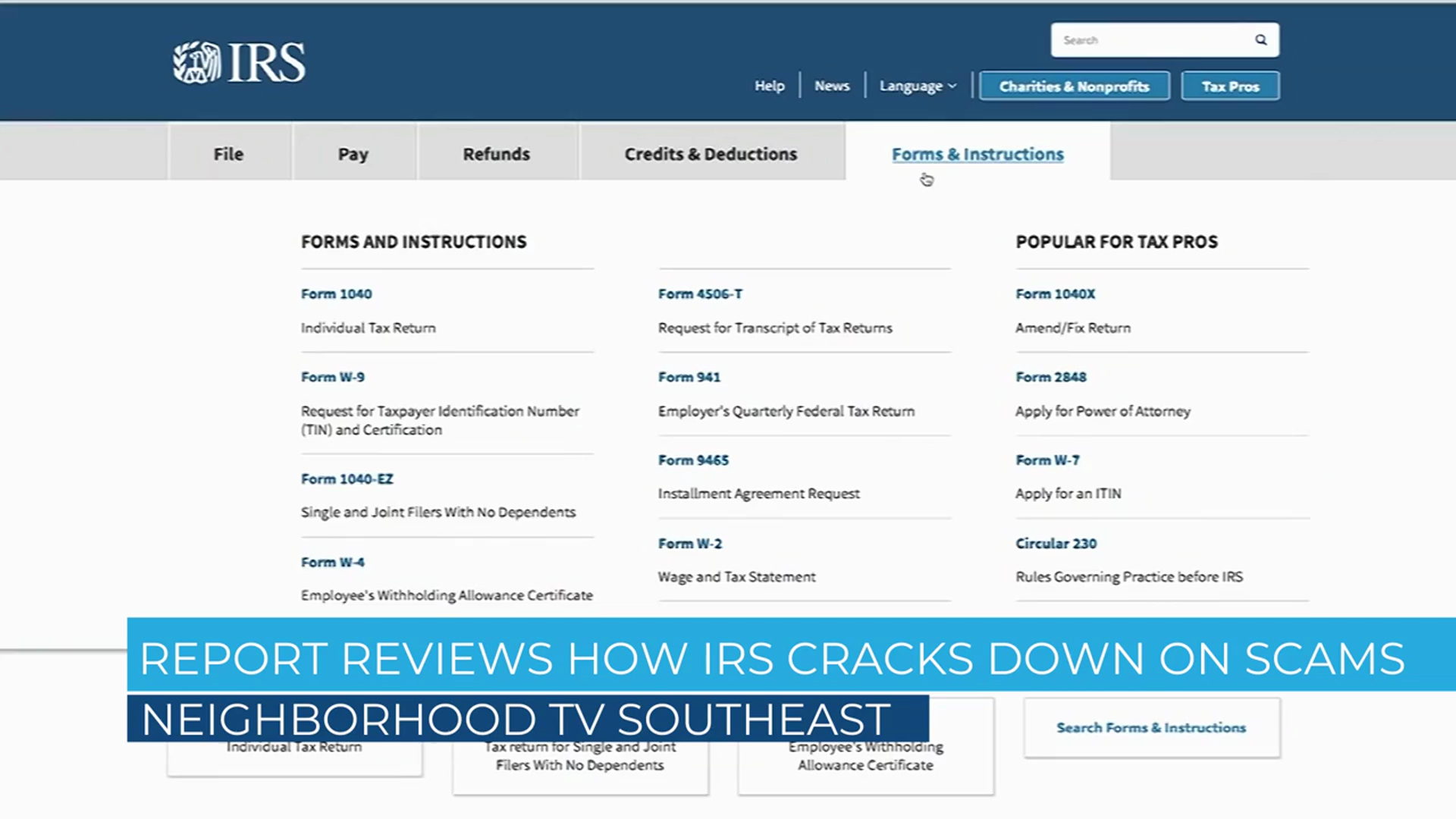Open the Form W-4 link

(332, 563)
